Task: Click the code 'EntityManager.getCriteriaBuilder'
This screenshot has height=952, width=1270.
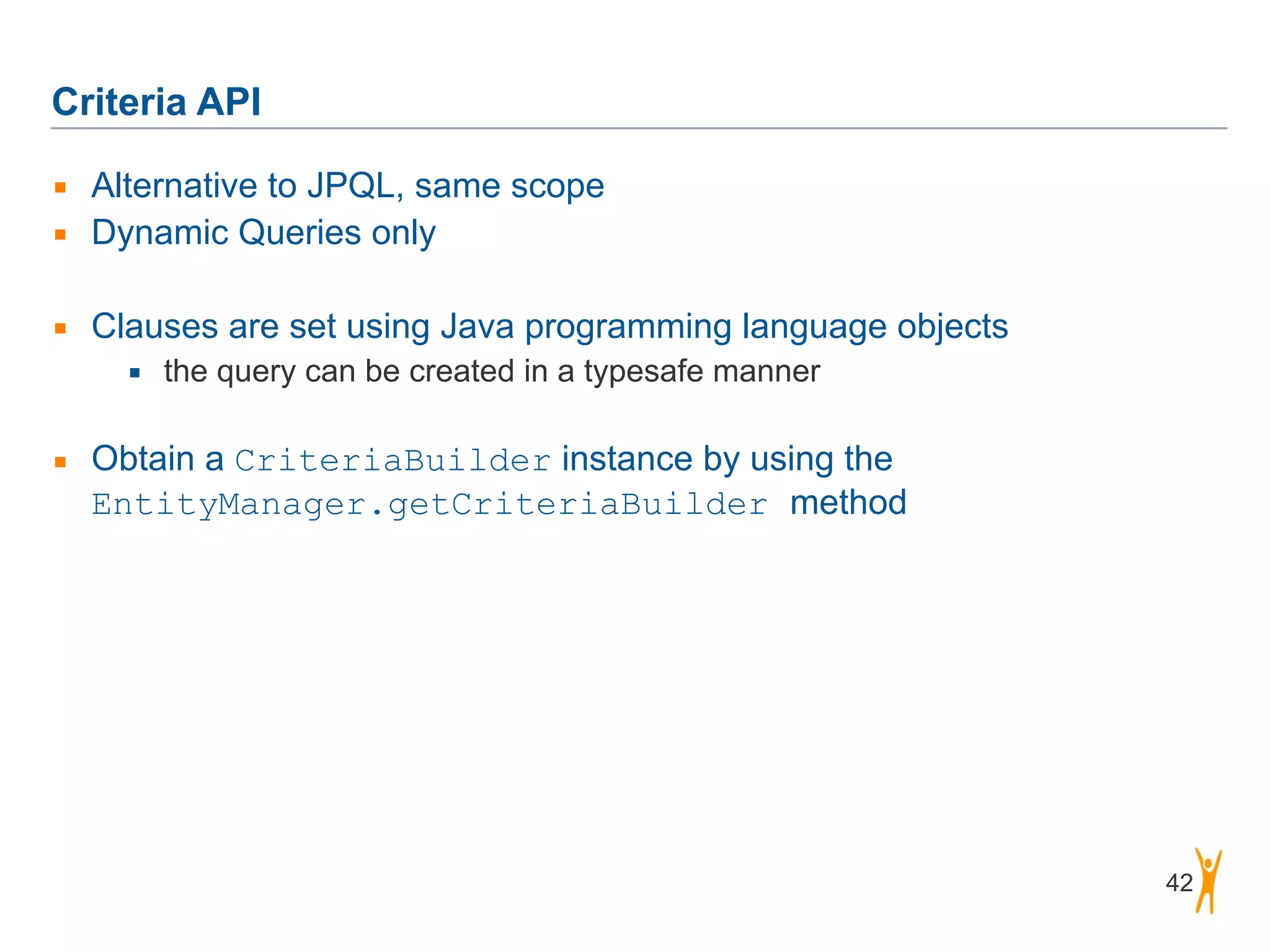Action: pyautogui.click(x=429, y=505)
